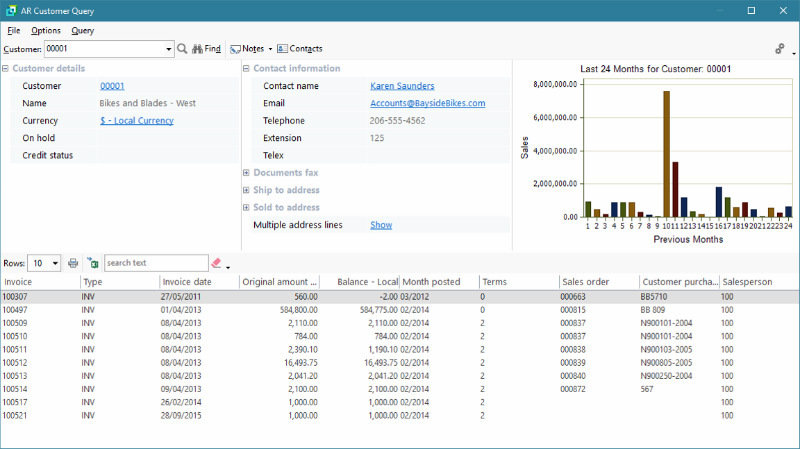
Task: Select invoice row 100509
Action: [x=400, y=323]
